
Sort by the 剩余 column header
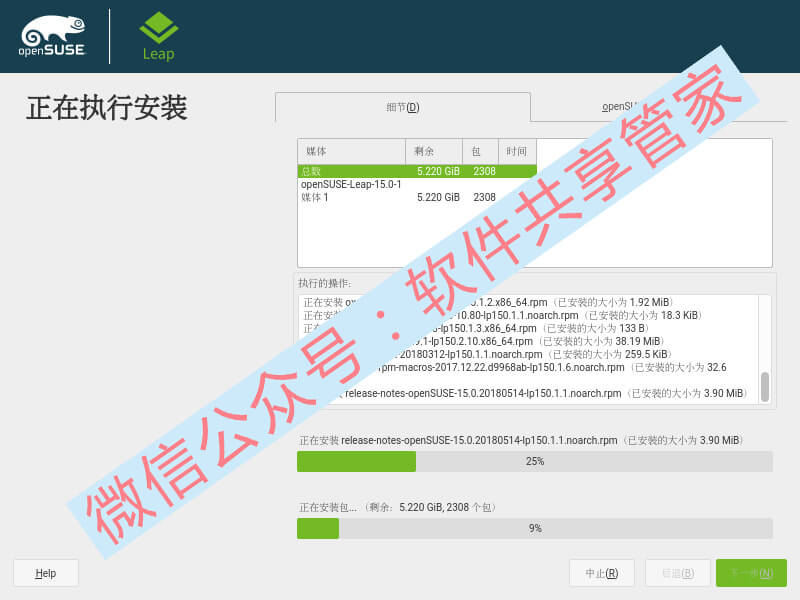point(434,152)
